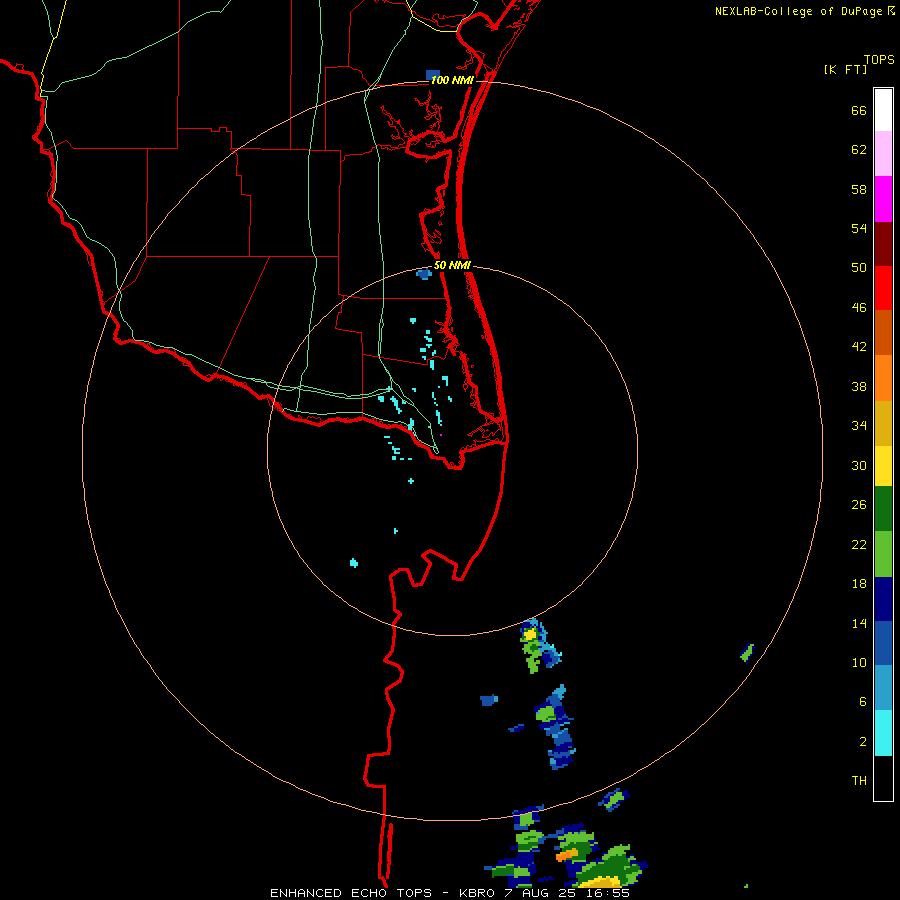
Task: Click the legend value 22
Action: coord(859,545)
